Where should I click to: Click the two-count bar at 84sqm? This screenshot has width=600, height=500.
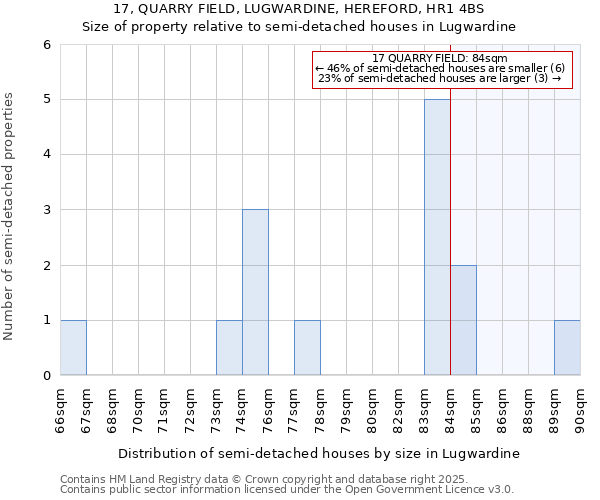click(x=463, y=320)
